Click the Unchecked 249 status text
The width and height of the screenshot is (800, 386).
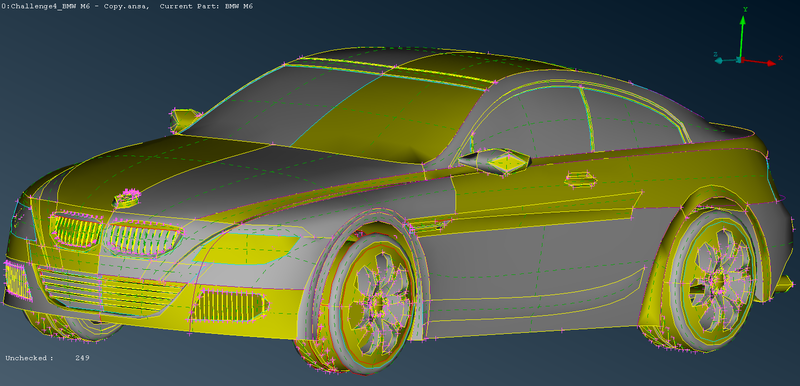[47, 358]
